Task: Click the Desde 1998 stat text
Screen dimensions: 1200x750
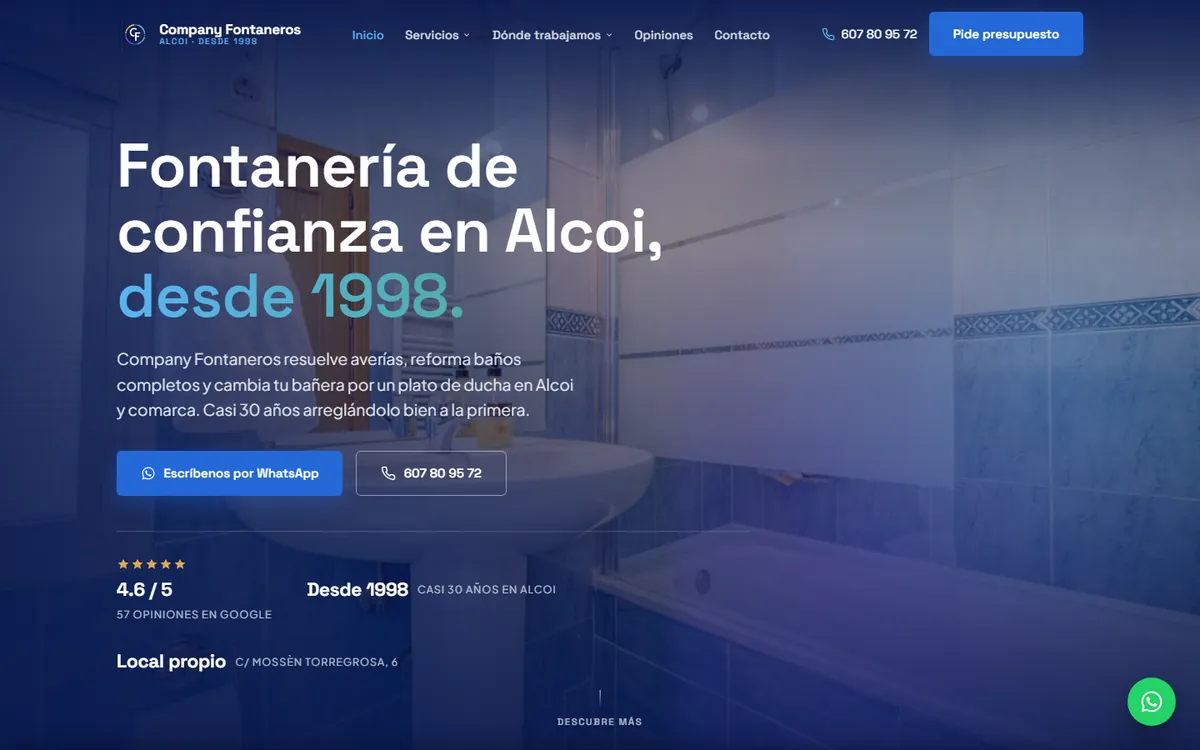Action: 358,590
